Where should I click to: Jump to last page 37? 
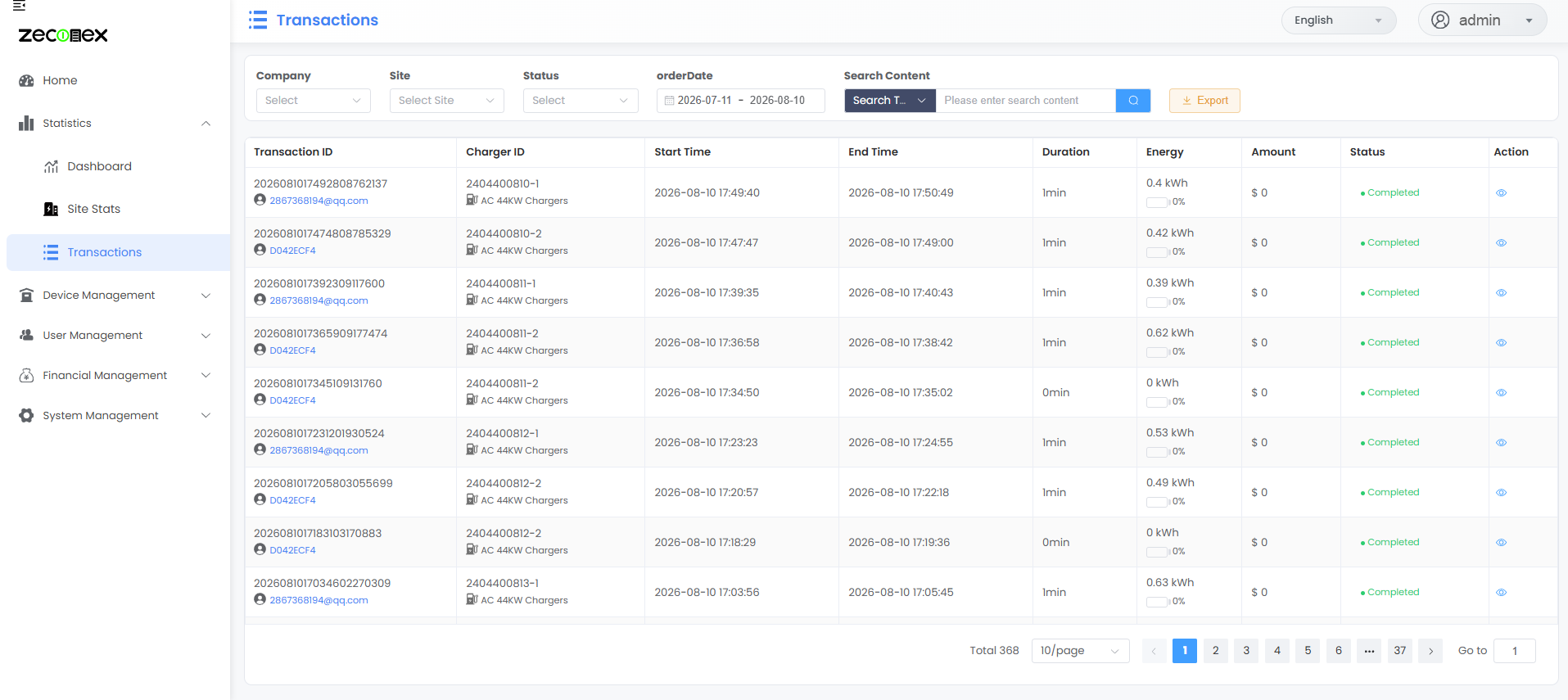pos(1400,651)
